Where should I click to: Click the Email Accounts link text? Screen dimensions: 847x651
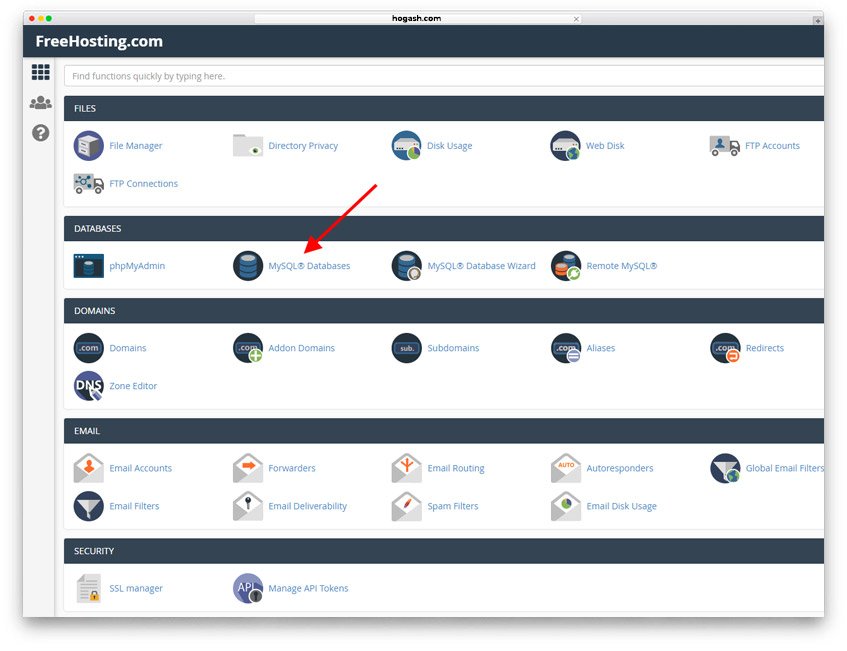click(x=140, y=468)
